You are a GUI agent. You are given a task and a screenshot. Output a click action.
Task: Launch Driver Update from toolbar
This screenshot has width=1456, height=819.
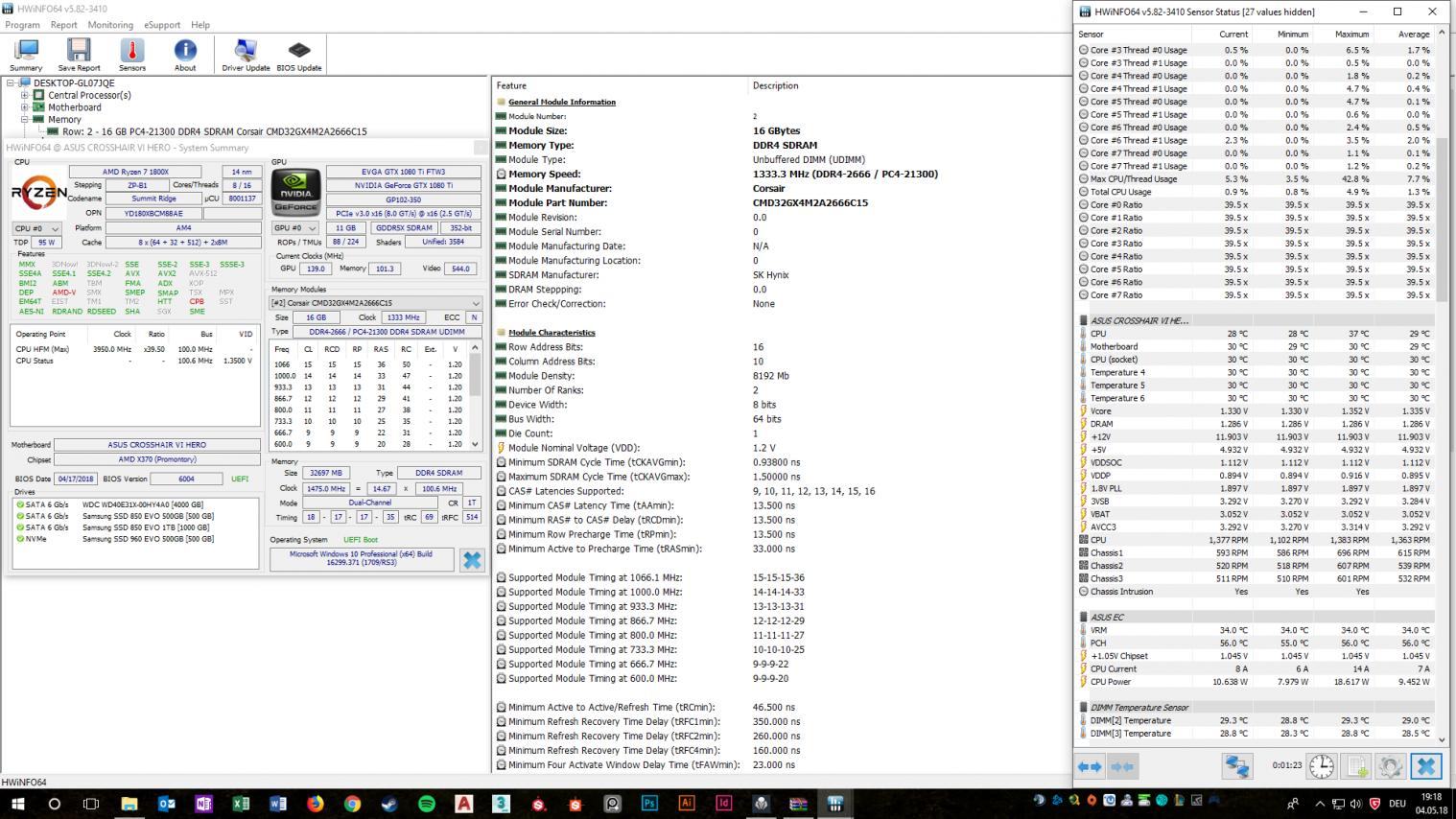click(x=246, y=55)
